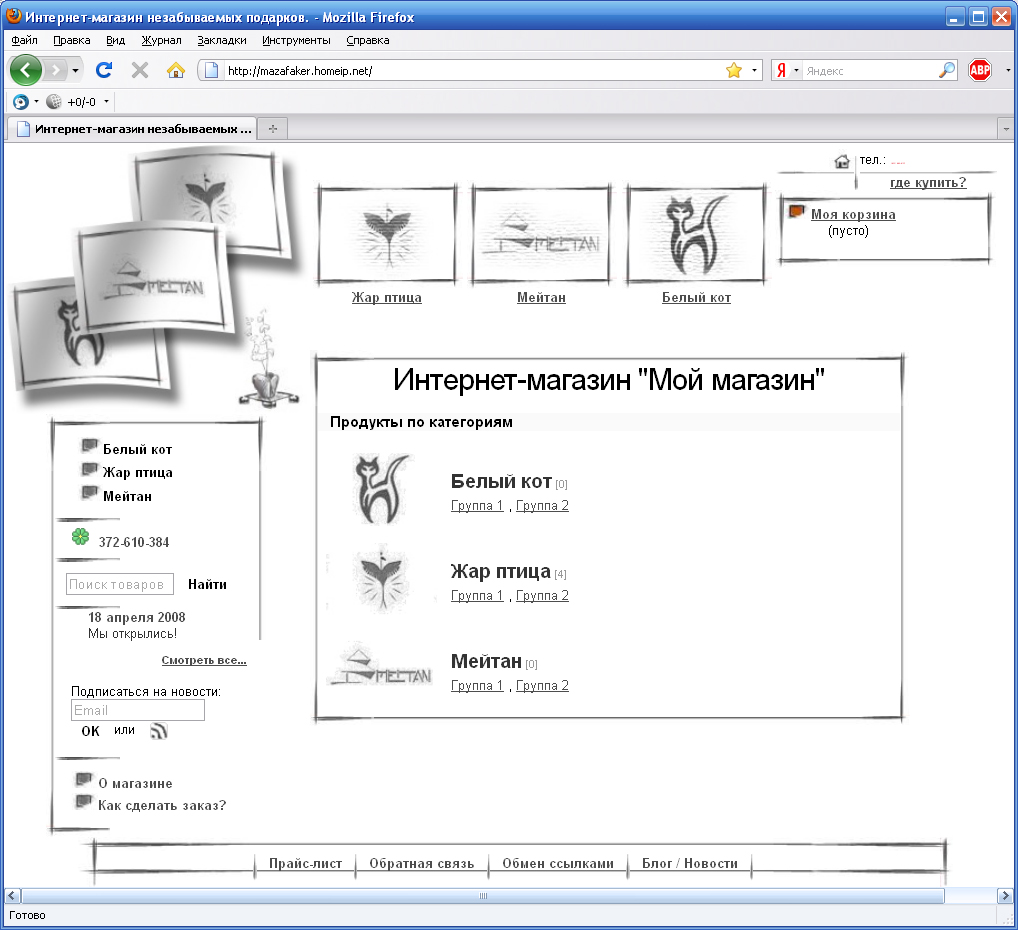Screen dimensions: 1018x930
Task: Select Жар птица in sidebar menu
Action: (x=137, y=473)
